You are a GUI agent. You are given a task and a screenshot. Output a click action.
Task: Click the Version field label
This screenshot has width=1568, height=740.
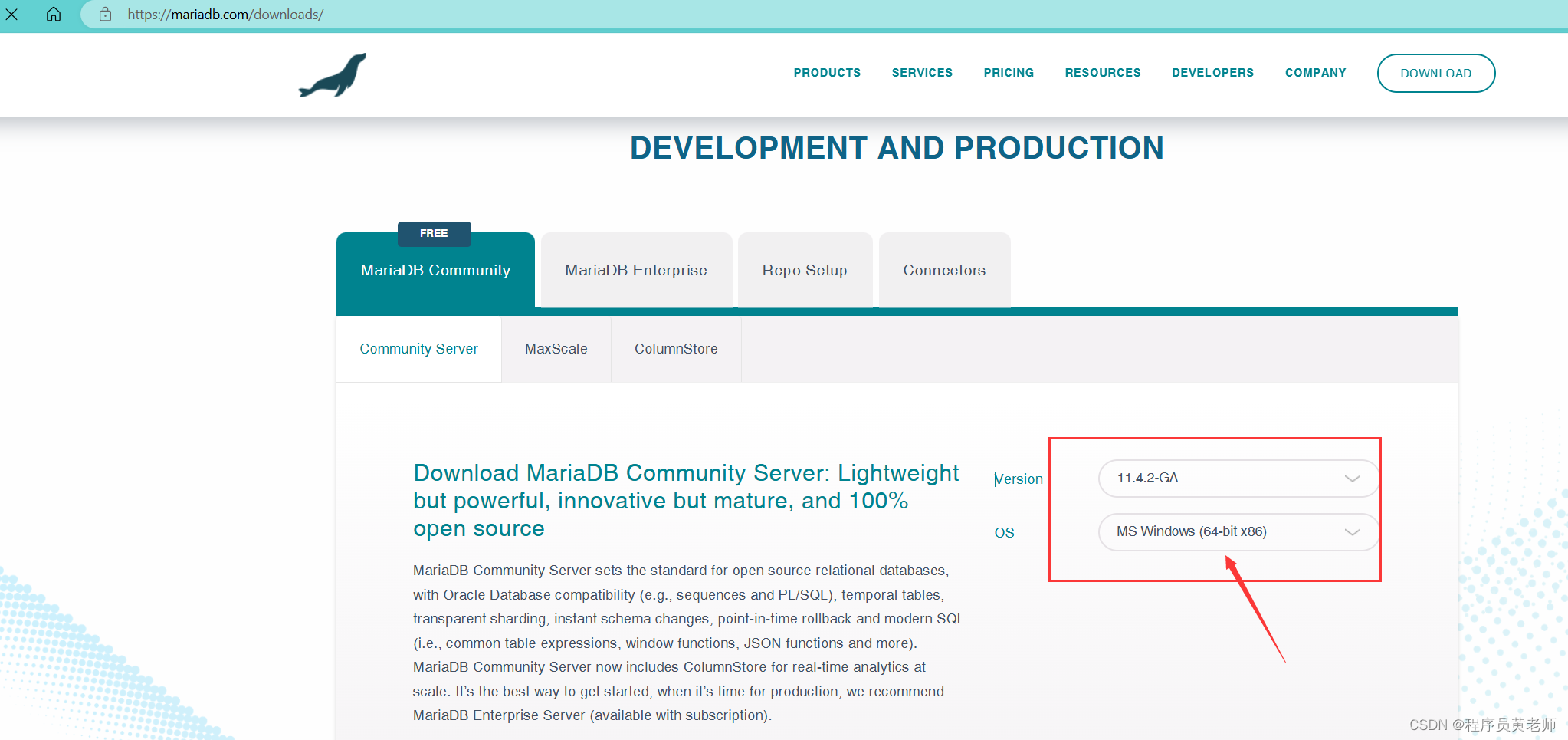(x=1019, y=479)
